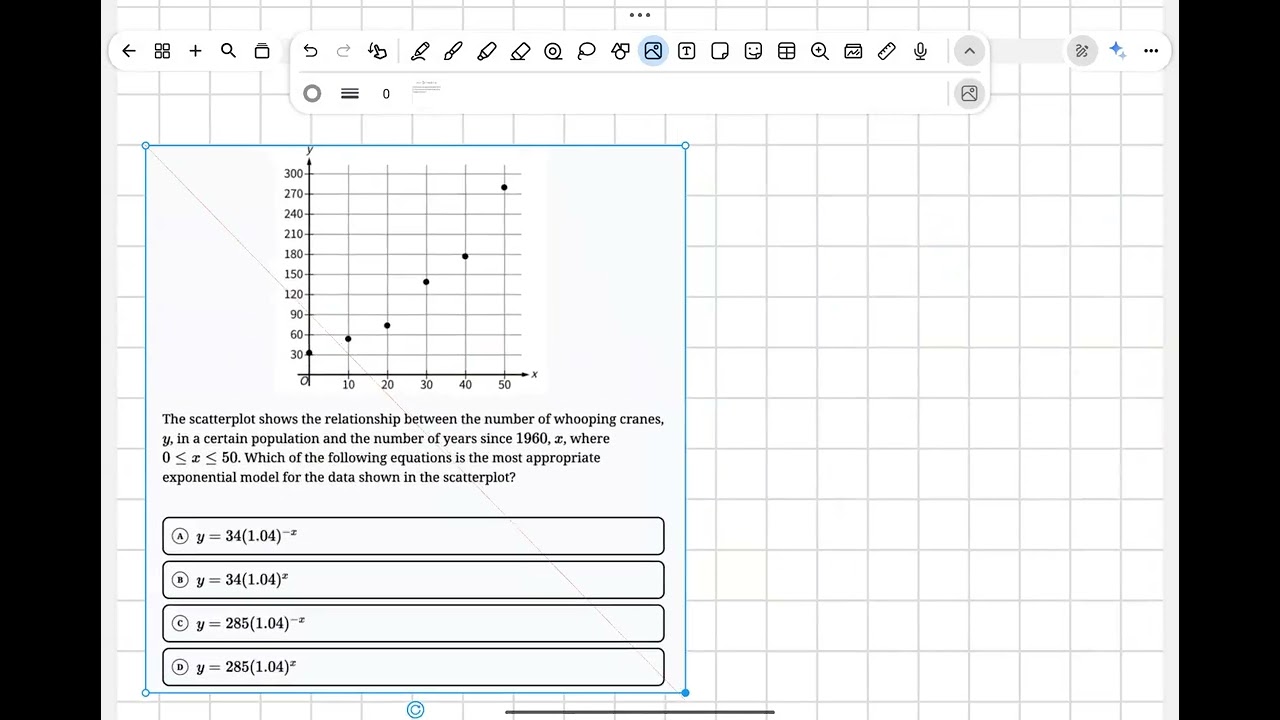Image resolution: width=1280 pixels, height=720 pixels.
Task: Open the Stickers tool
Action: [x=753, y=51]
